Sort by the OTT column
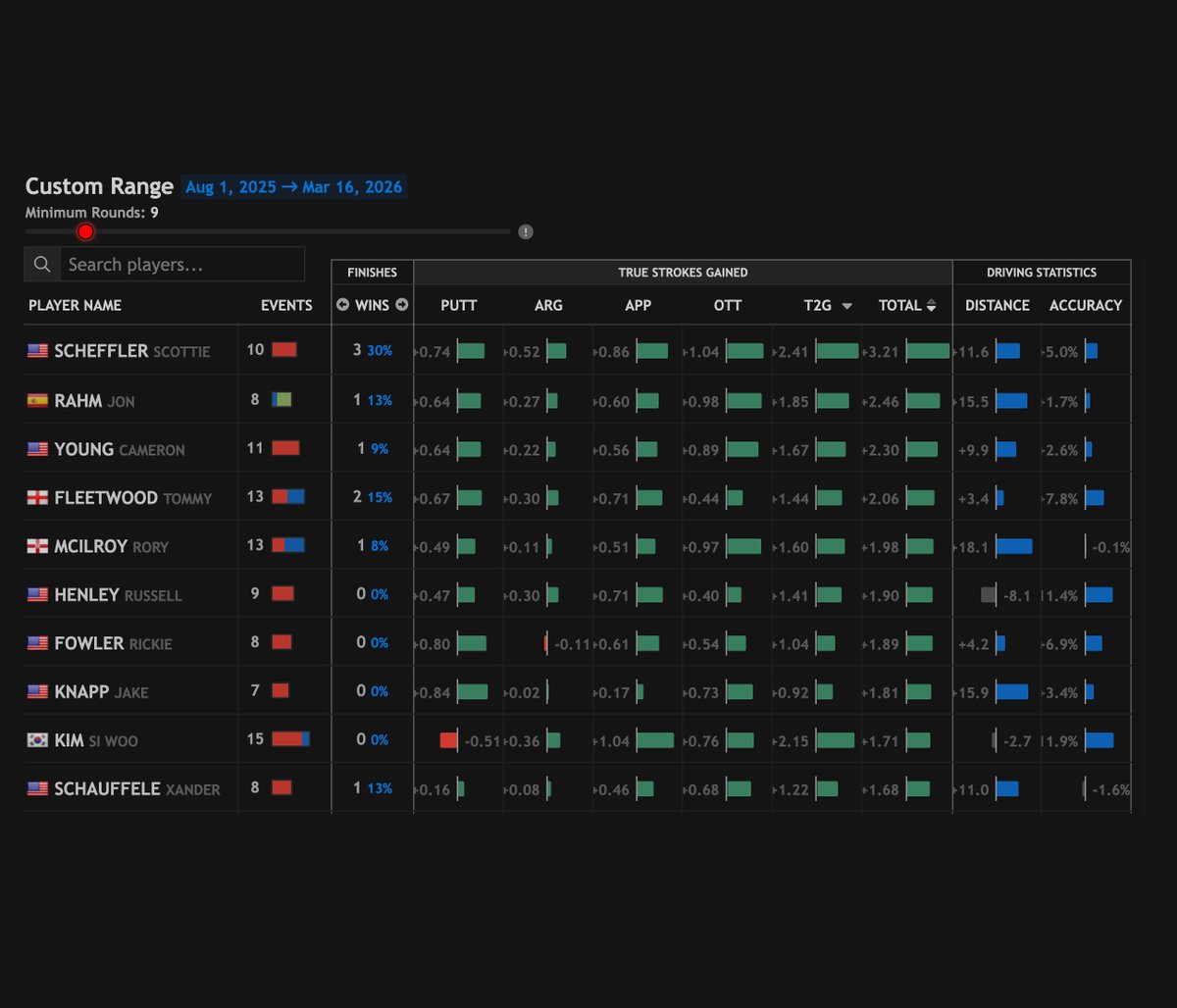Image resolution: width=1177 pixels, height=1008 pixels. (728, 305)
